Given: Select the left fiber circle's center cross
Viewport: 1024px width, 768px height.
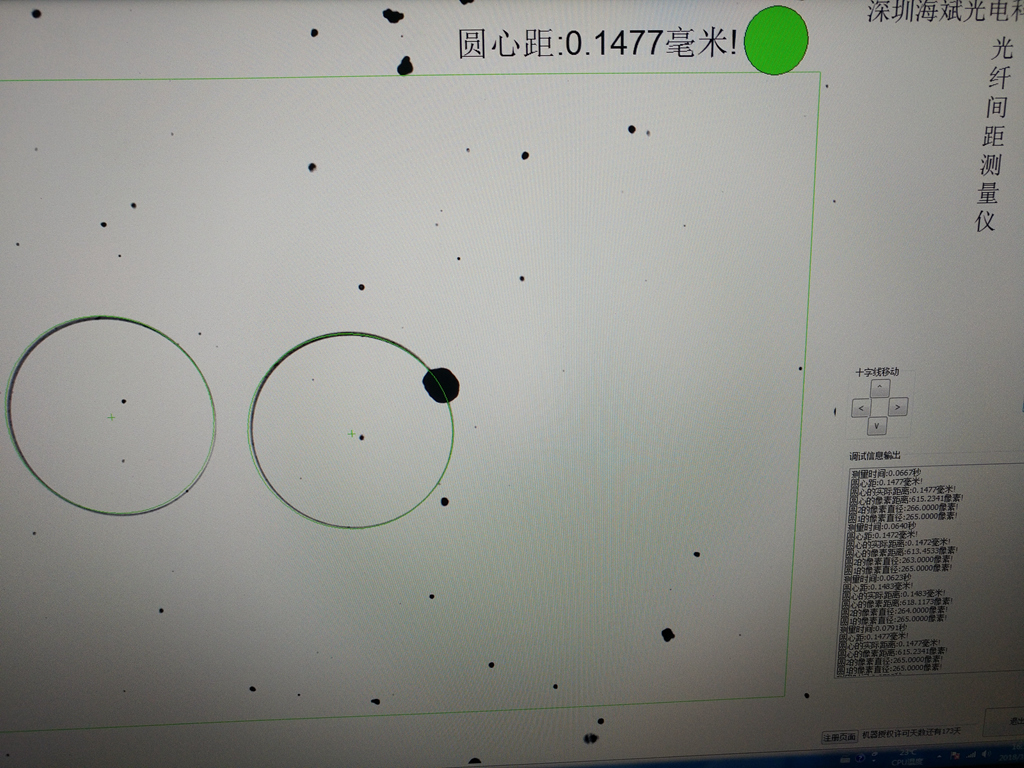Looking at the screenshot, I should (111, 417).
